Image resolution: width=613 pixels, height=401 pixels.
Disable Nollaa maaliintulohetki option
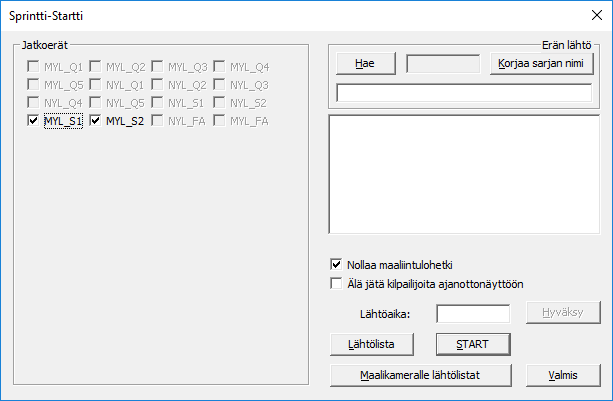tap(336, 265)
